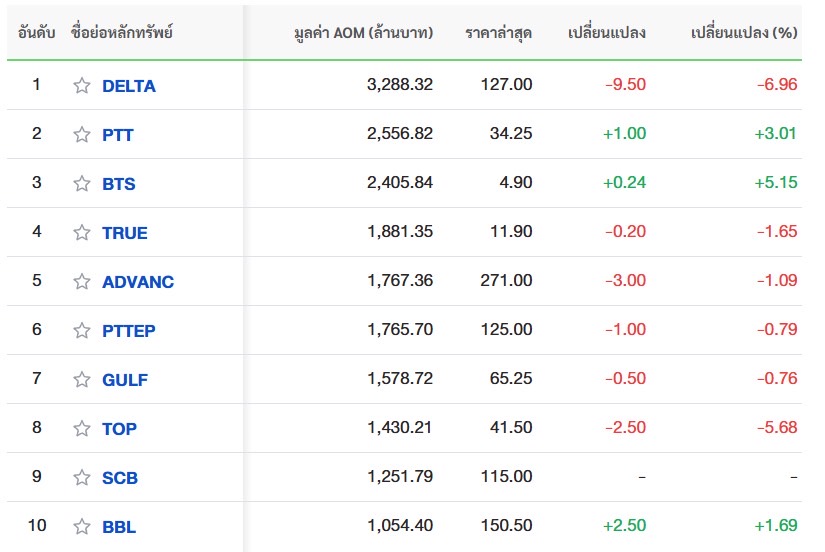The height and width of the screenshot is (552, 825).
Task: Toggle favorite star for PTT
Action: pos(82,135)
